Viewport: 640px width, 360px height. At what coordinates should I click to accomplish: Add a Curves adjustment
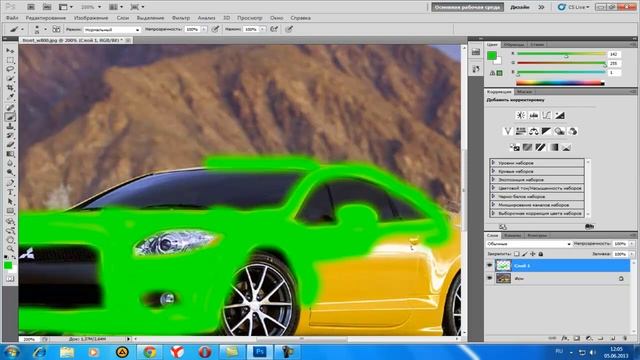point(547,116)
